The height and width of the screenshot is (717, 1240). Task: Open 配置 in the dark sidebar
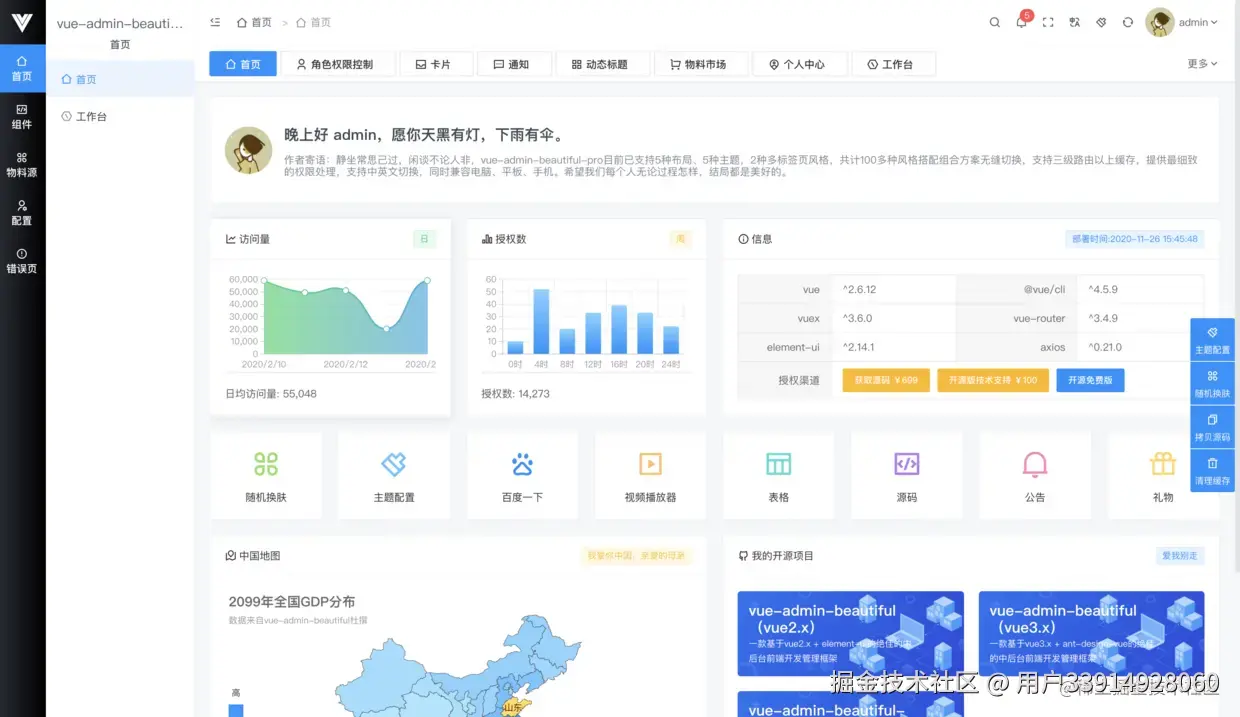[22, 213]
